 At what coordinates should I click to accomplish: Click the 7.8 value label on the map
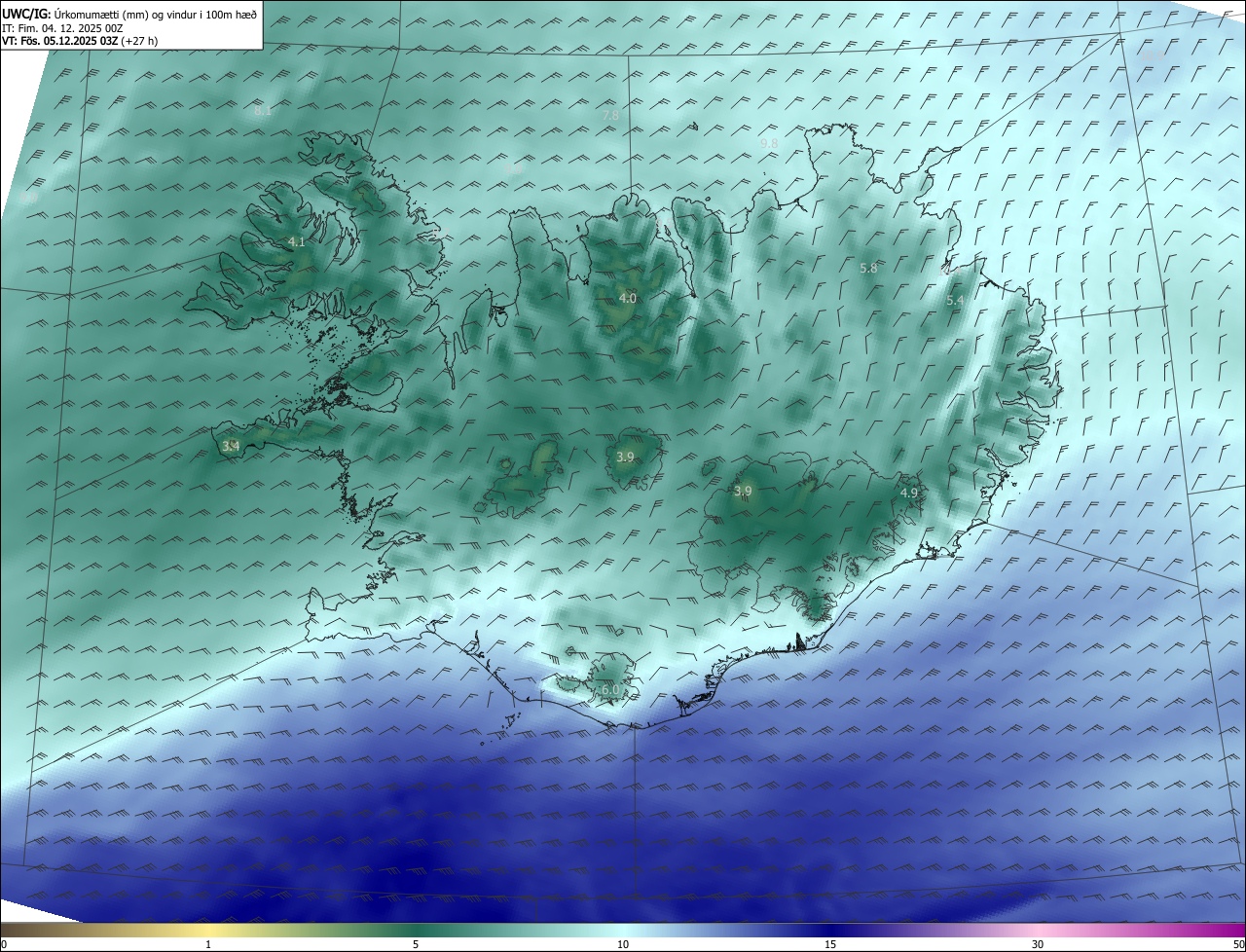[x=610, y=115]
